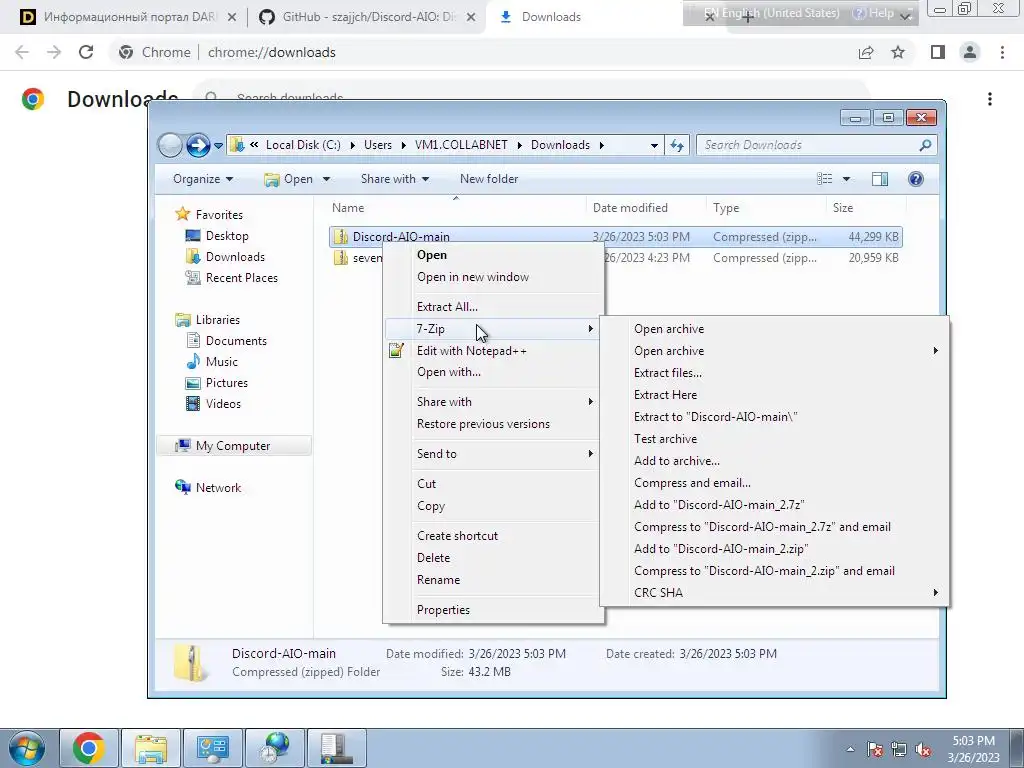Viewport: 1024px width, 768px height.
Task: Bookmark this page with star icon
Action: [x=898, y=52]
